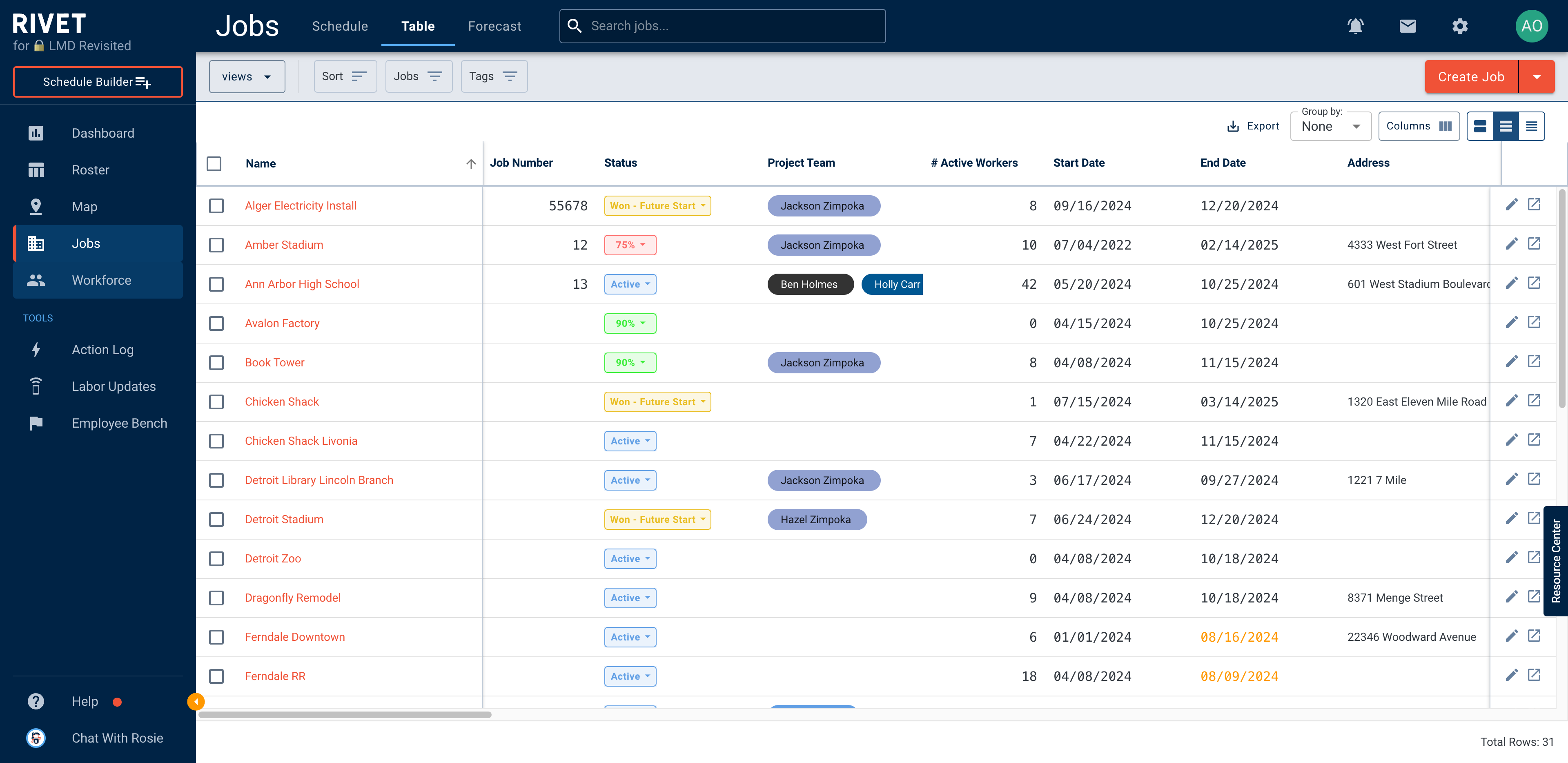Viewport: 1568px width, 763px height.
Task: Open the Group by None dropdown
Action: click(1331, 126)
